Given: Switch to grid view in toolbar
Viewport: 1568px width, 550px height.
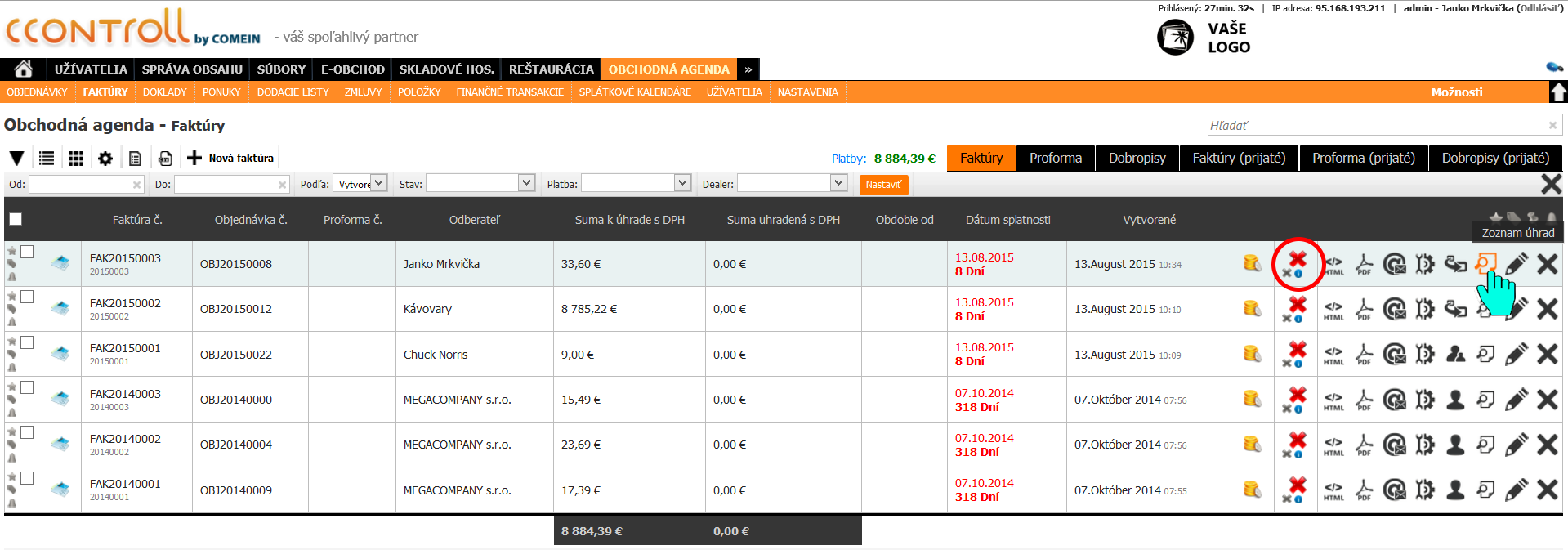Looking at the screenshot, I should coord(76,159).
